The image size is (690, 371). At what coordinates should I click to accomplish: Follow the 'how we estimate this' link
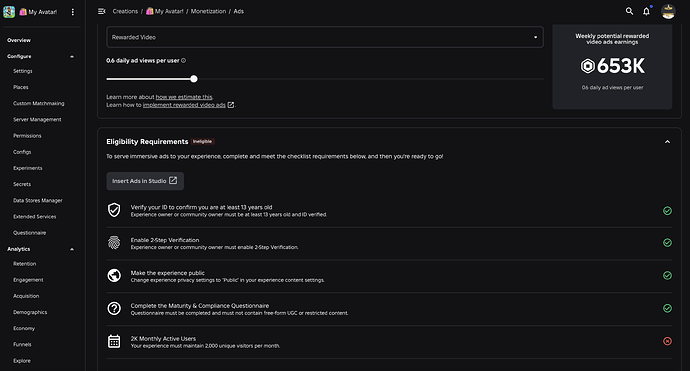tap(184, 97)
